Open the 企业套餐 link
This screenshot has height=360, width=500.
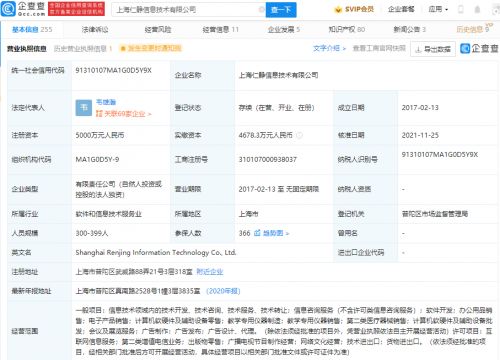pos(401,9)
